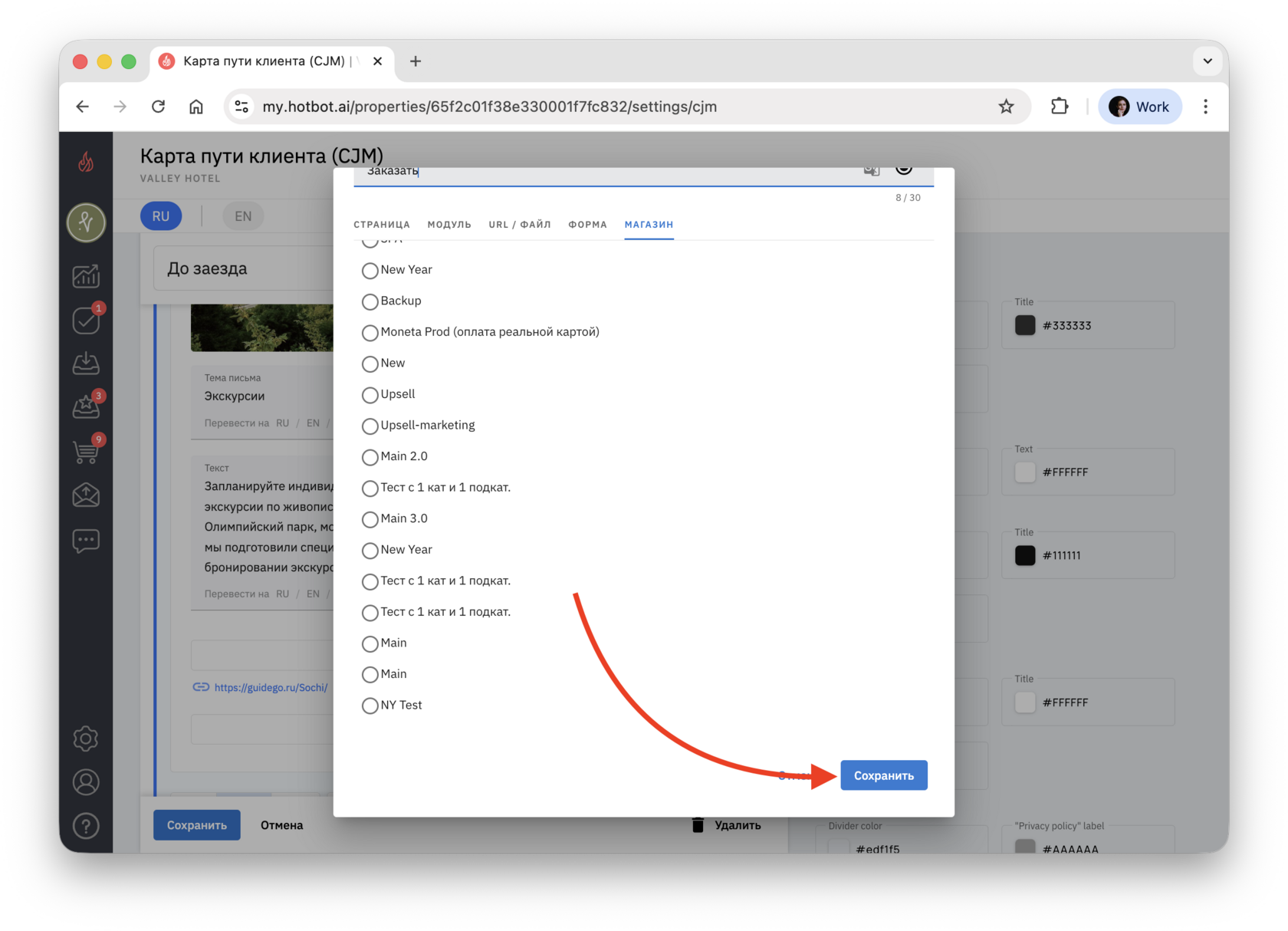This screenshot has width=1288, height=931.
Task: Open the ФОРМА tab
Action: (587, 225)
